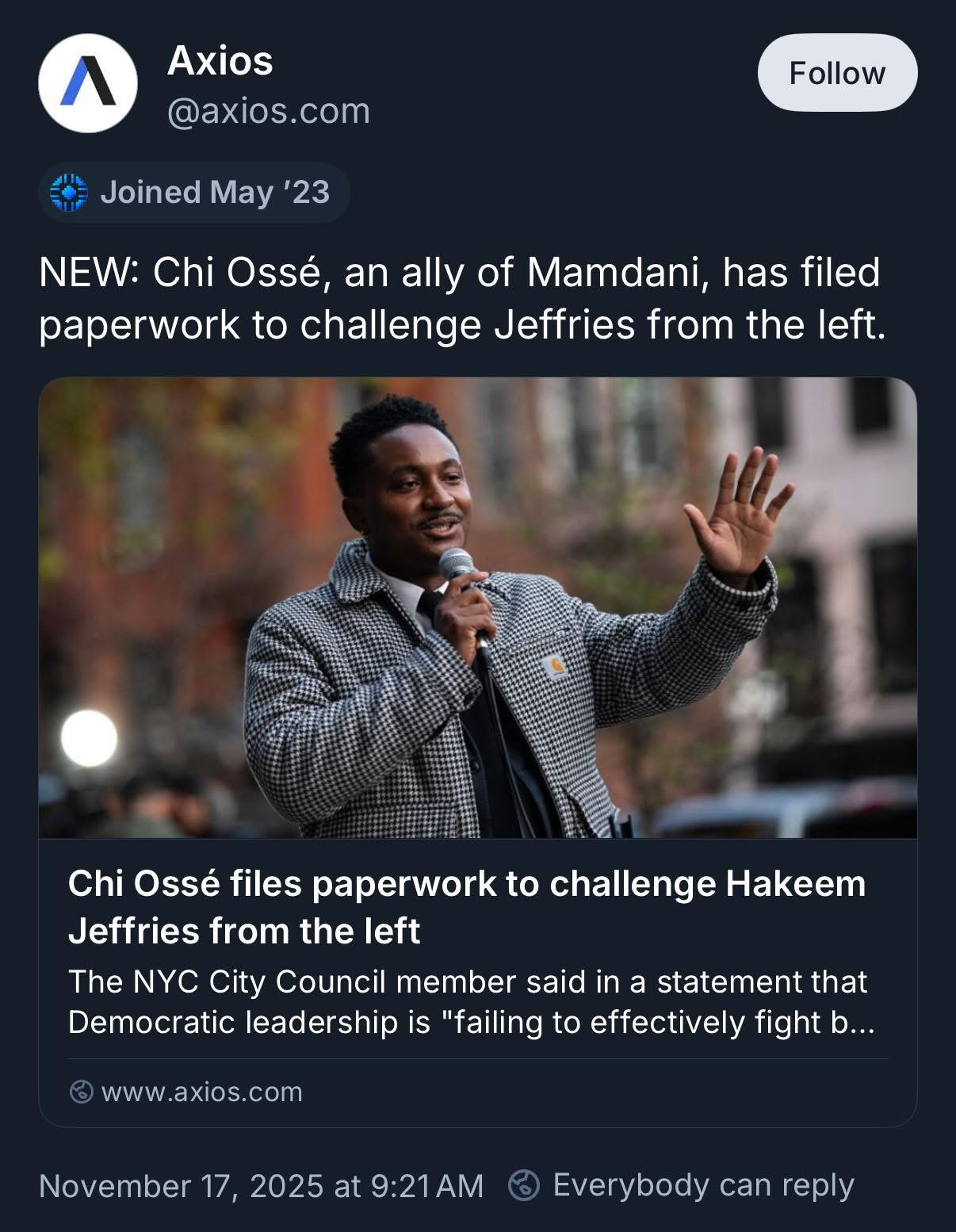Open the www.axios.com domain link
The height and width of the screenshot is (1232, 956).
point(202,1092)
